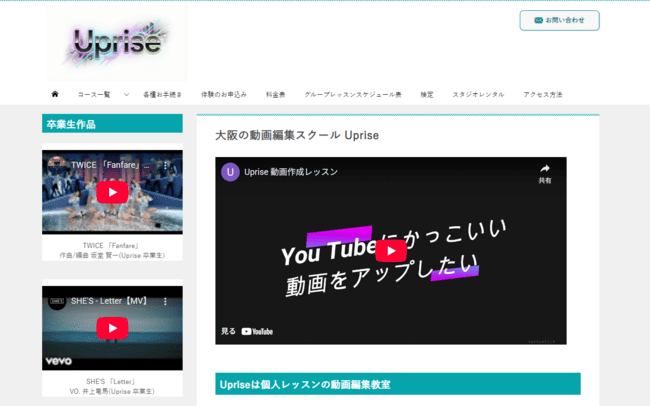Viewport: 650px width, 406px height.
Task: Click the share arrow icon on main video
Action: click(x=545, y=170)
